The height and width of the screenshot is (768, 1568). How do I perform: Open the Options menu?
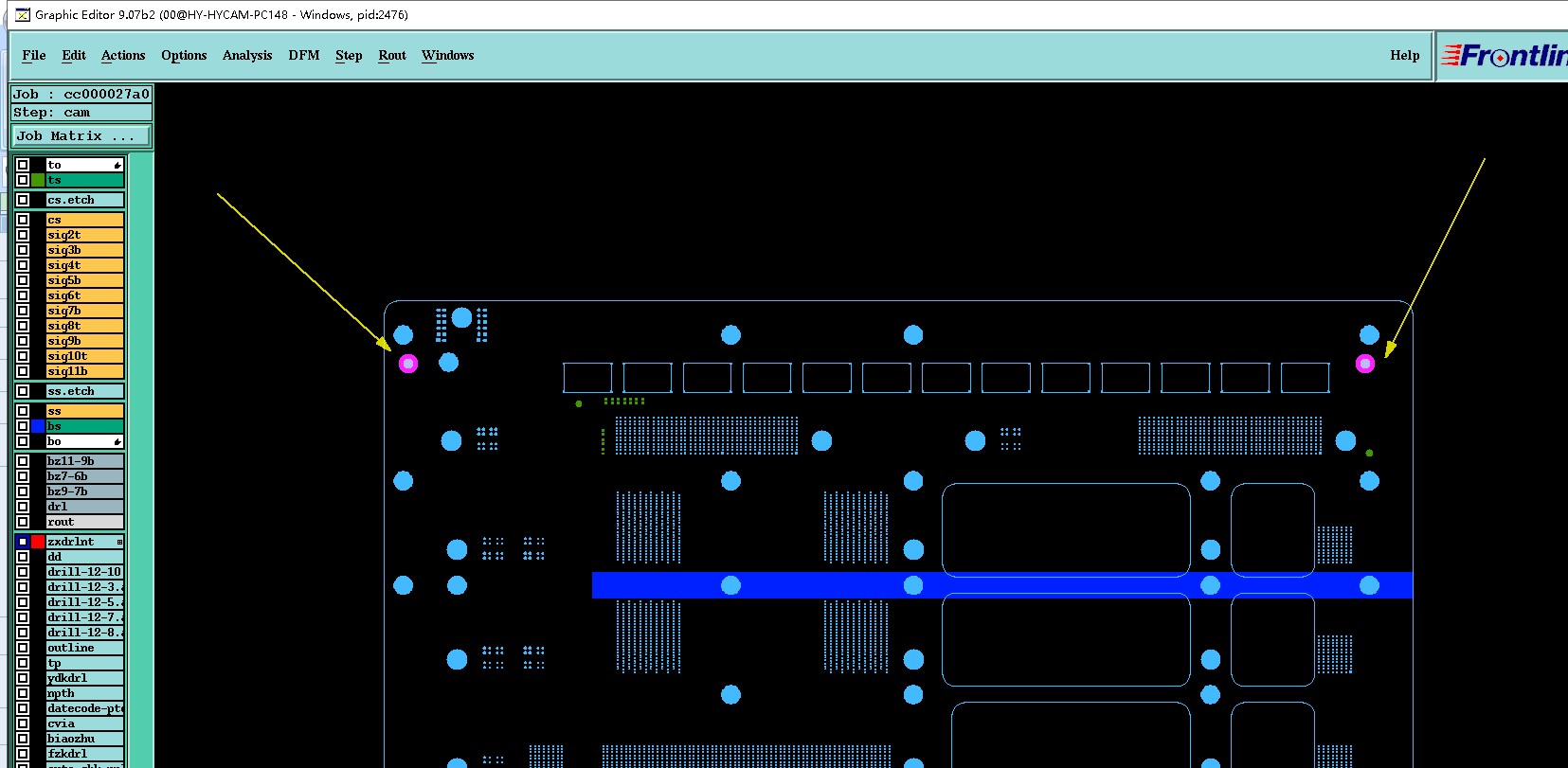pyautogui.click(x=184, y=56)
